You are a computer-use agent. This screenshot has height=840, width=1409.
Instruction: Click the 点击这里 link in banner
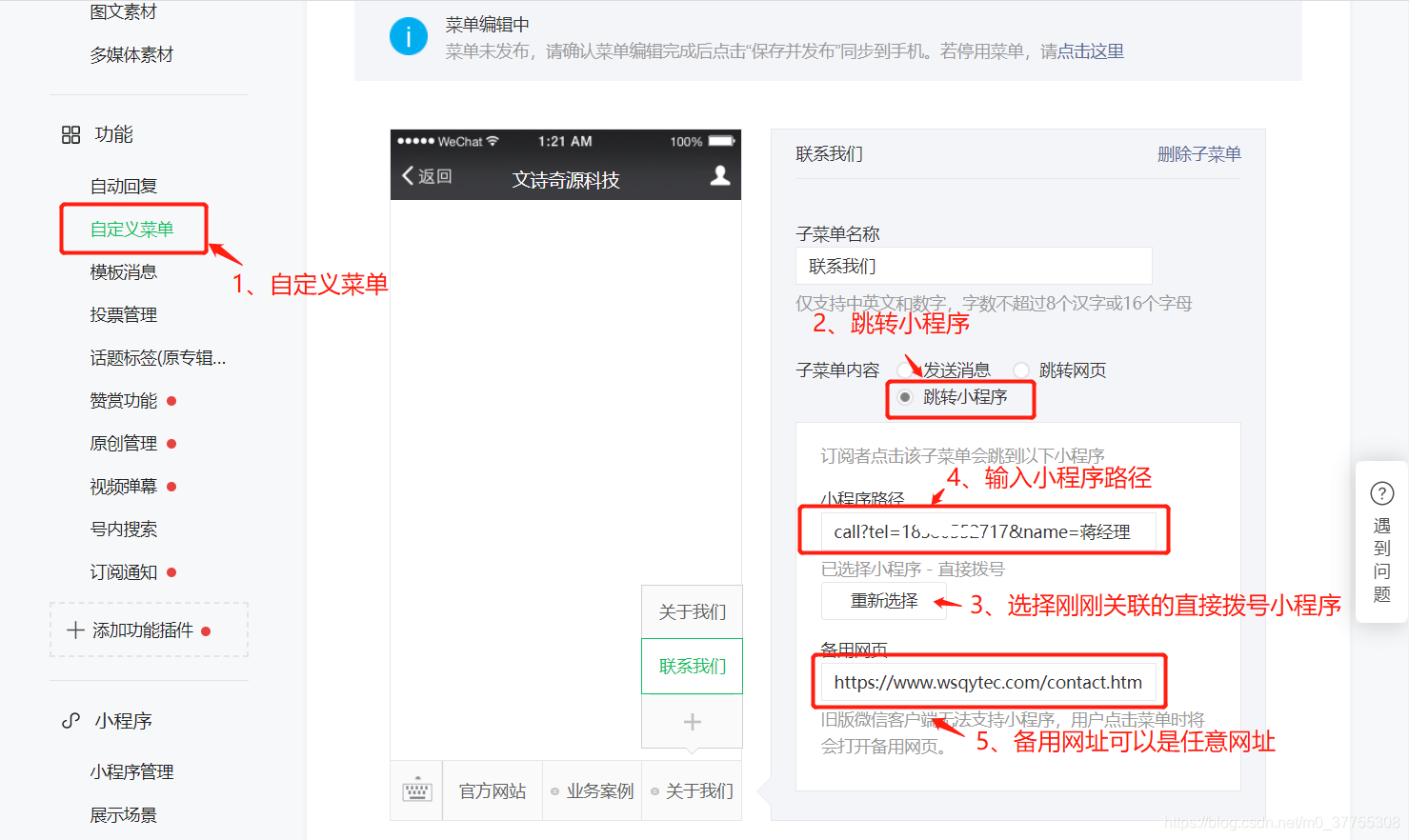click(x=1091, y=51)
